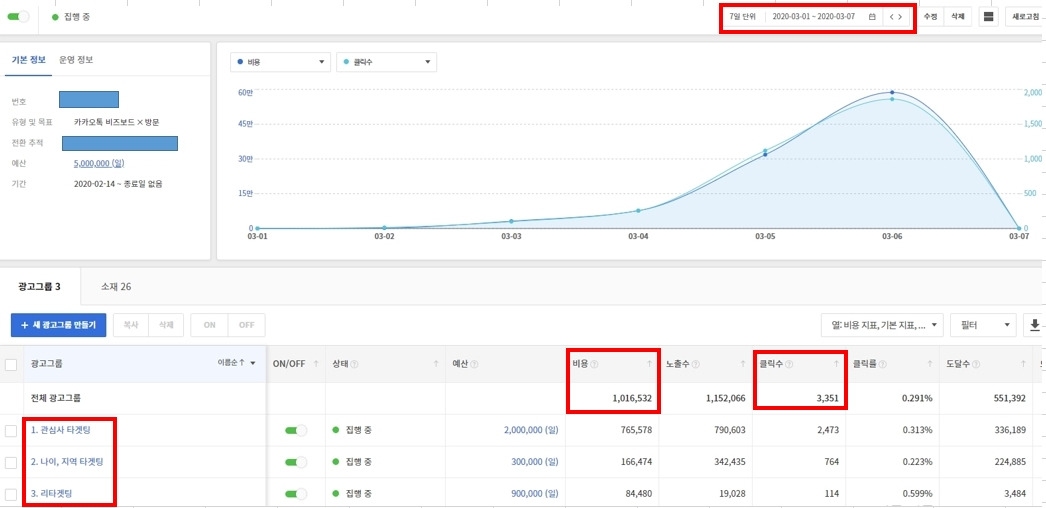Download the table with the download icon
This screenshot has height=508, width=1046.
[x=1034, y=325]
